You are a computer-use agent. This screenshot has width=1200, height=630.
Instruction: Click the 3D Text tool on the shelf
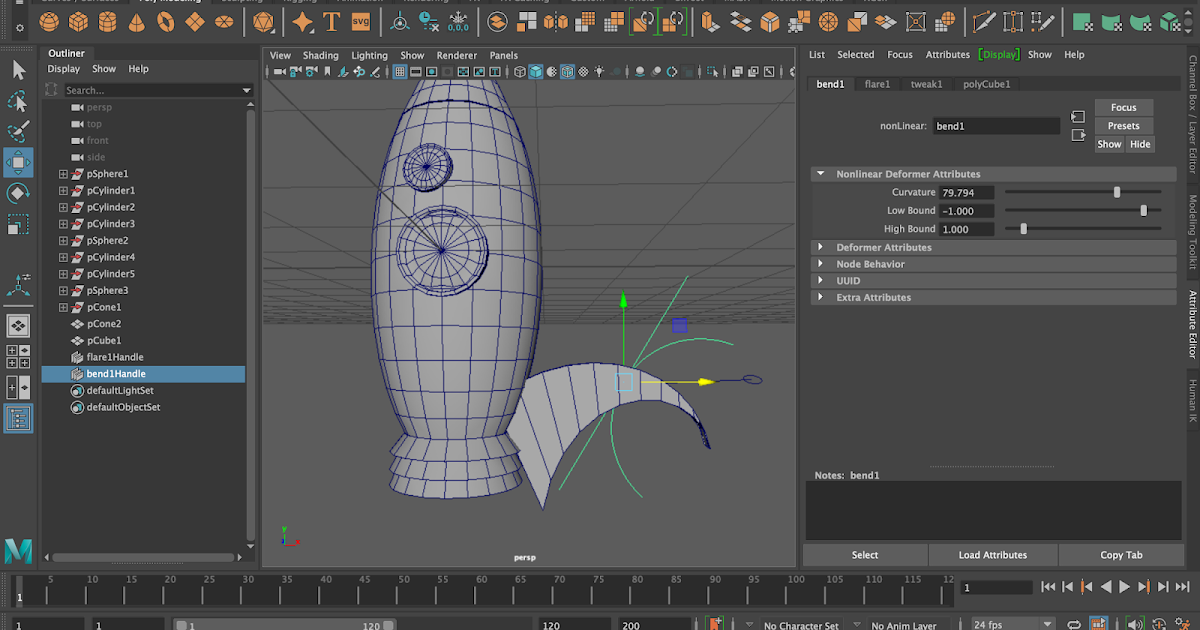(333, 21)
